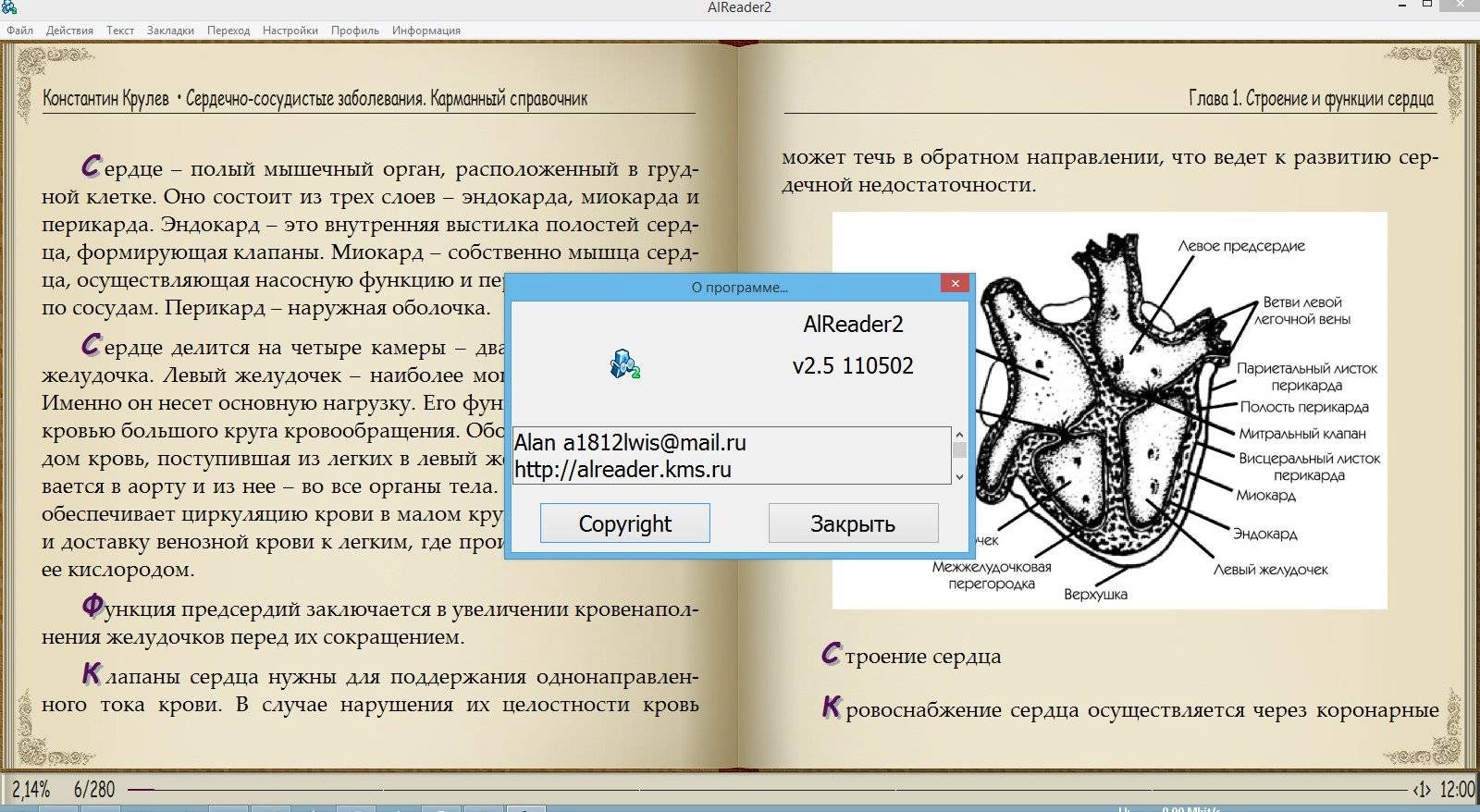Click the heading Глава 1. Строение и функции сердца
The image size is (1480, 812).
(1311, 98)
